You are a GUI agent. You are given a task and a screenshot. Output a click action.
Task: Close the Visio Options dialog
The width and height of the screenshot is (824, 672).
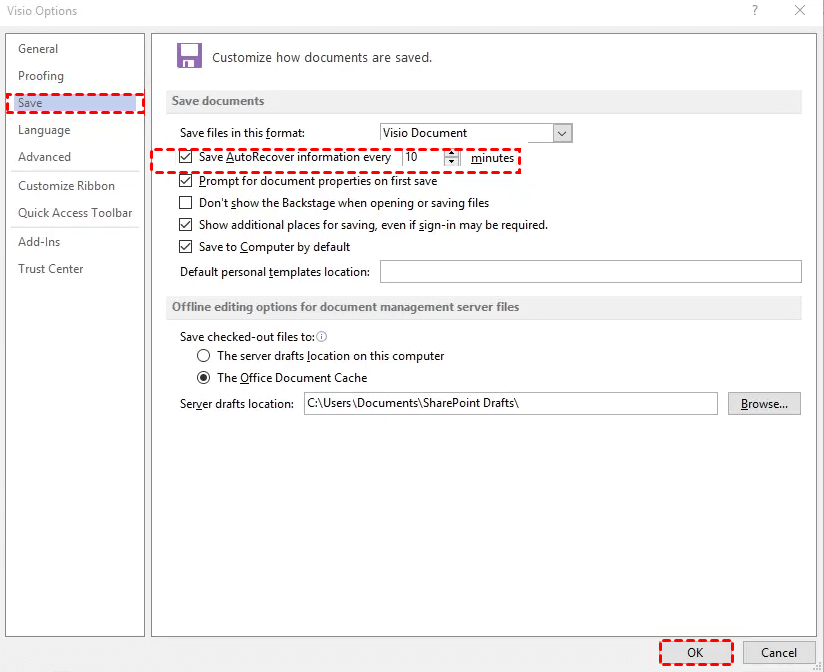800,11
